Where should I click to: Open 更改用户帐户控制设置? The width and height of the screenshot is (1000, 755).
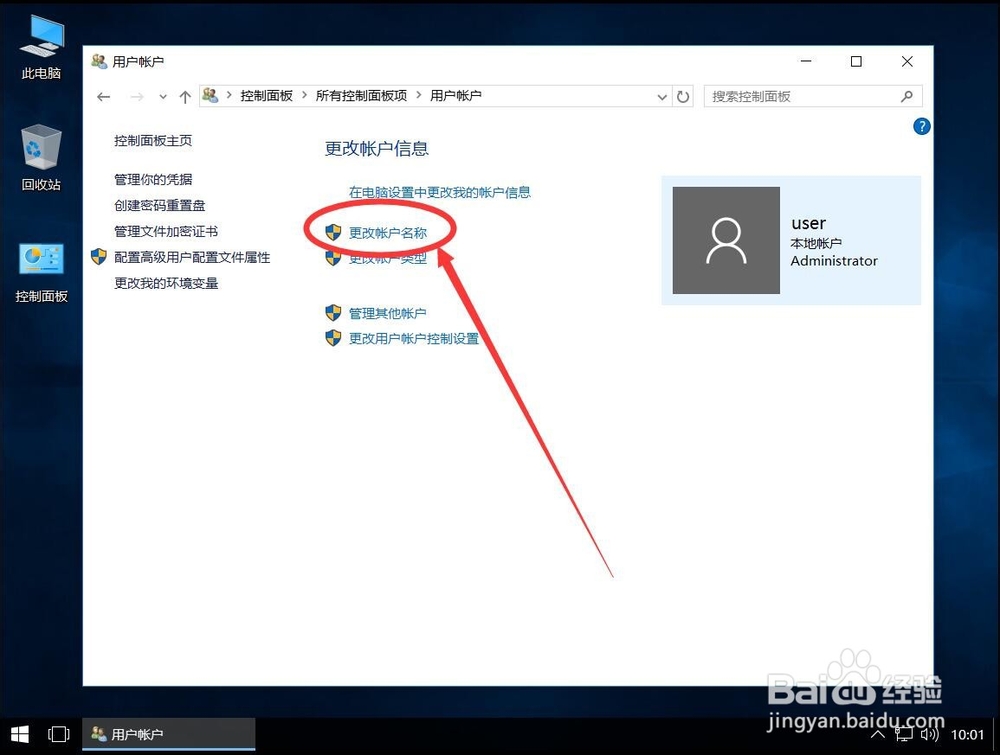(x=414, y=338)
